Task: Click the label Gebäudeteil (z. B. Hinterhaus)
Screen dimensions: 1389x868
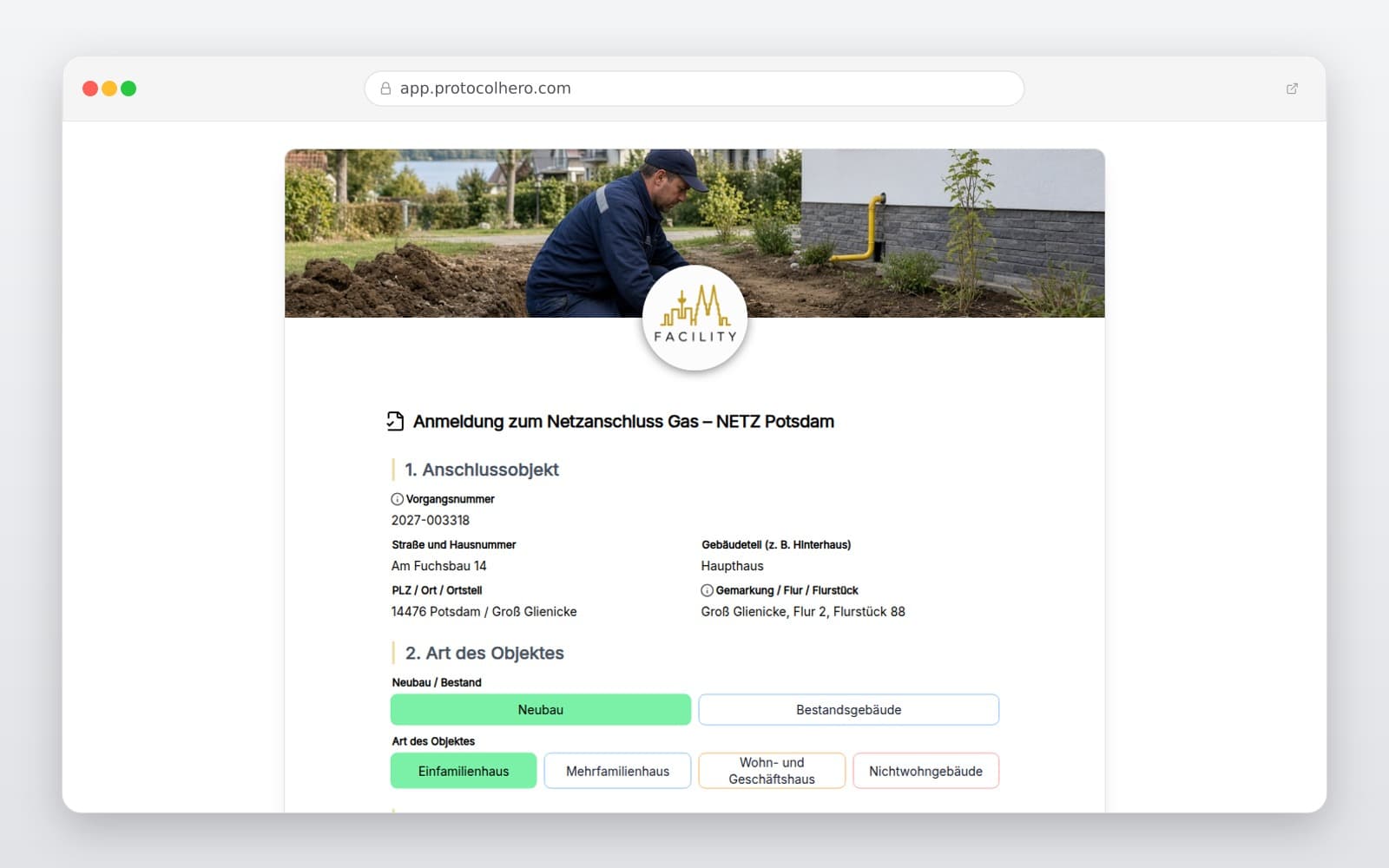Action: pos(776,545)
